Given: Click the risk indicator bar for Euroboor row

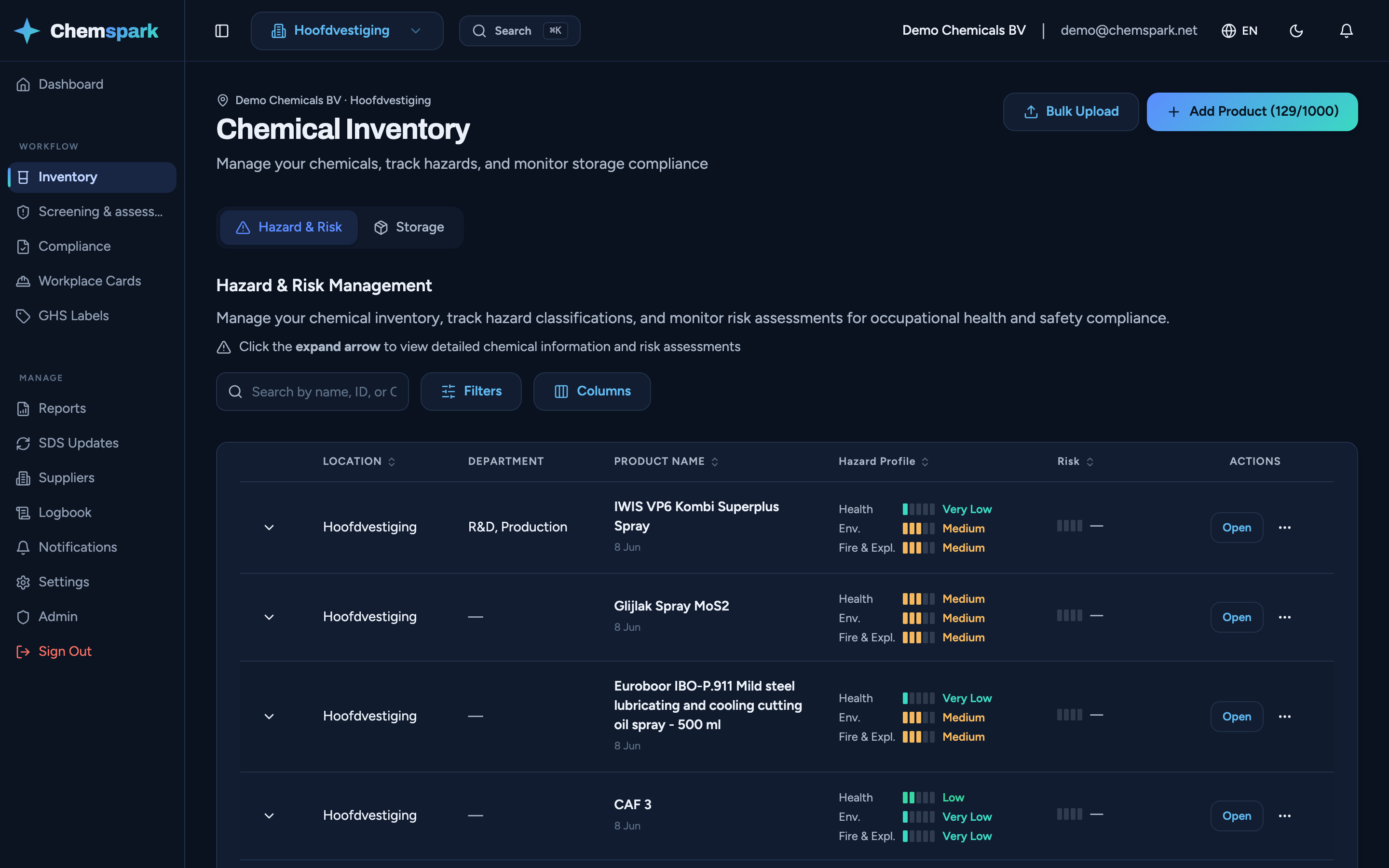Looking at the screenshot, I should pos(1069,715).
